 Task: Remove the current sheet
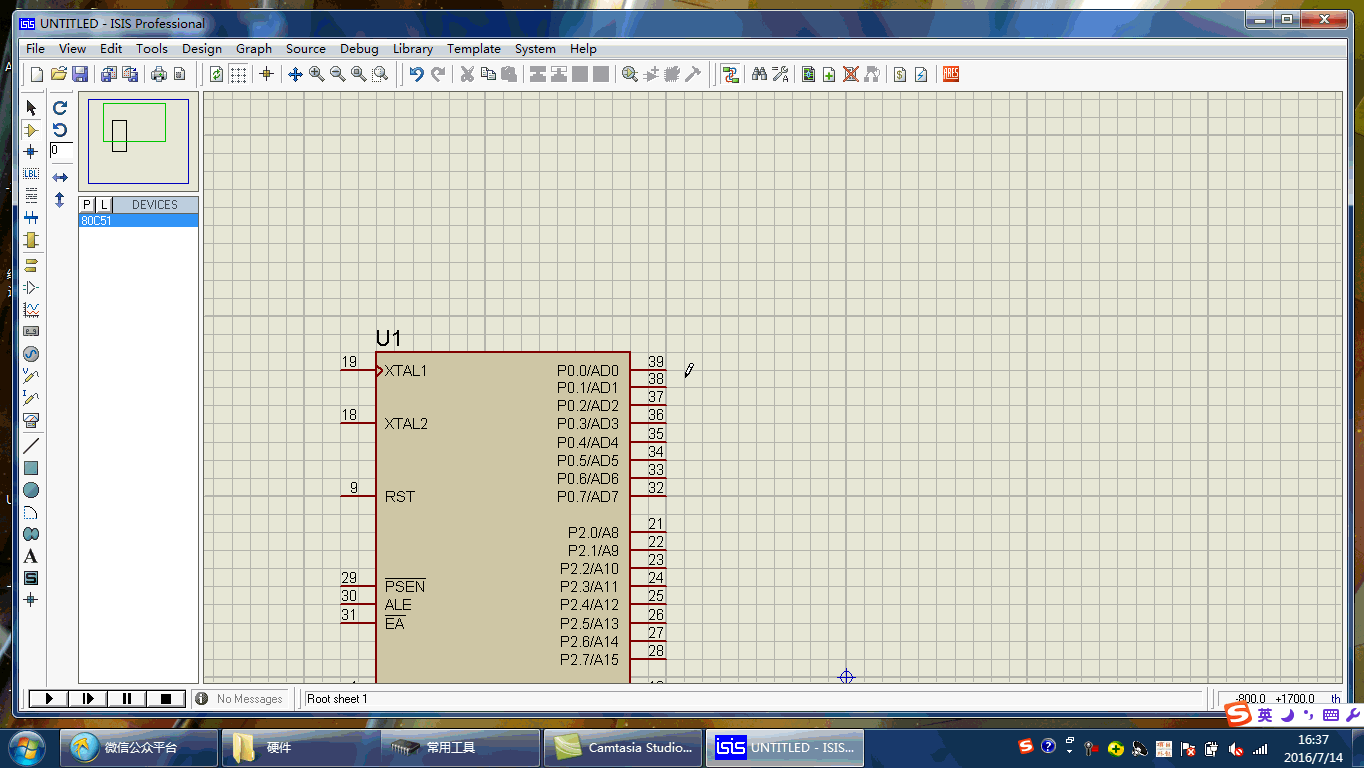[851, 74]
